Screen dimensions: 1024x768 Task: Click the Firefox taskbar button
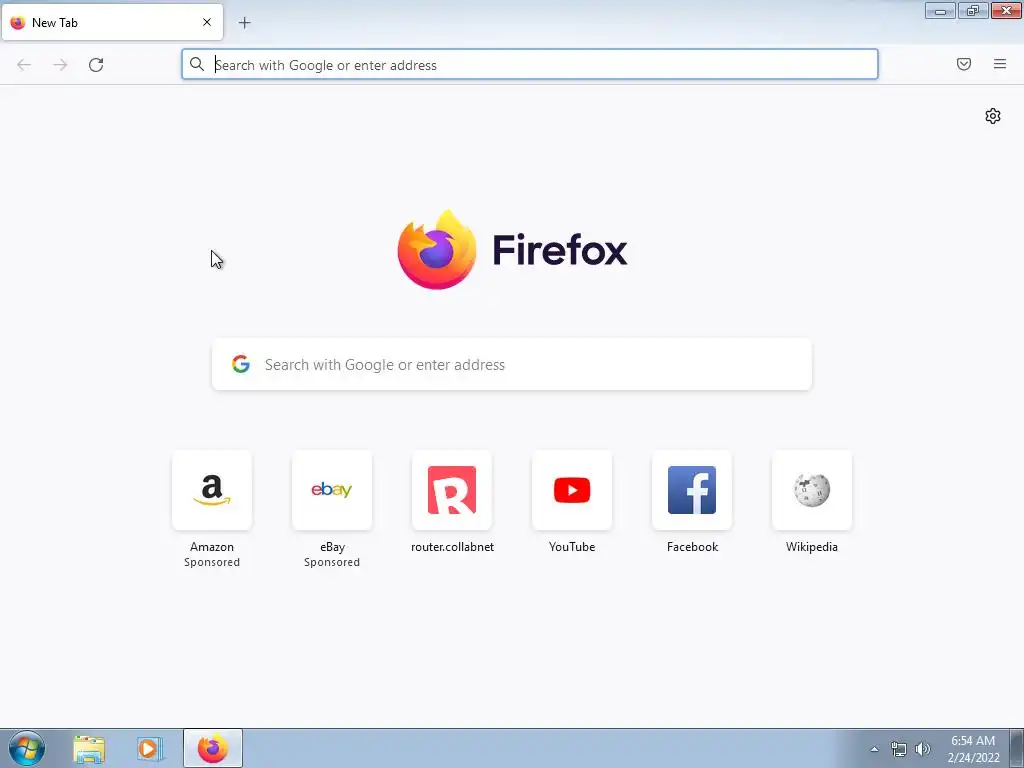tap(213, 748)
